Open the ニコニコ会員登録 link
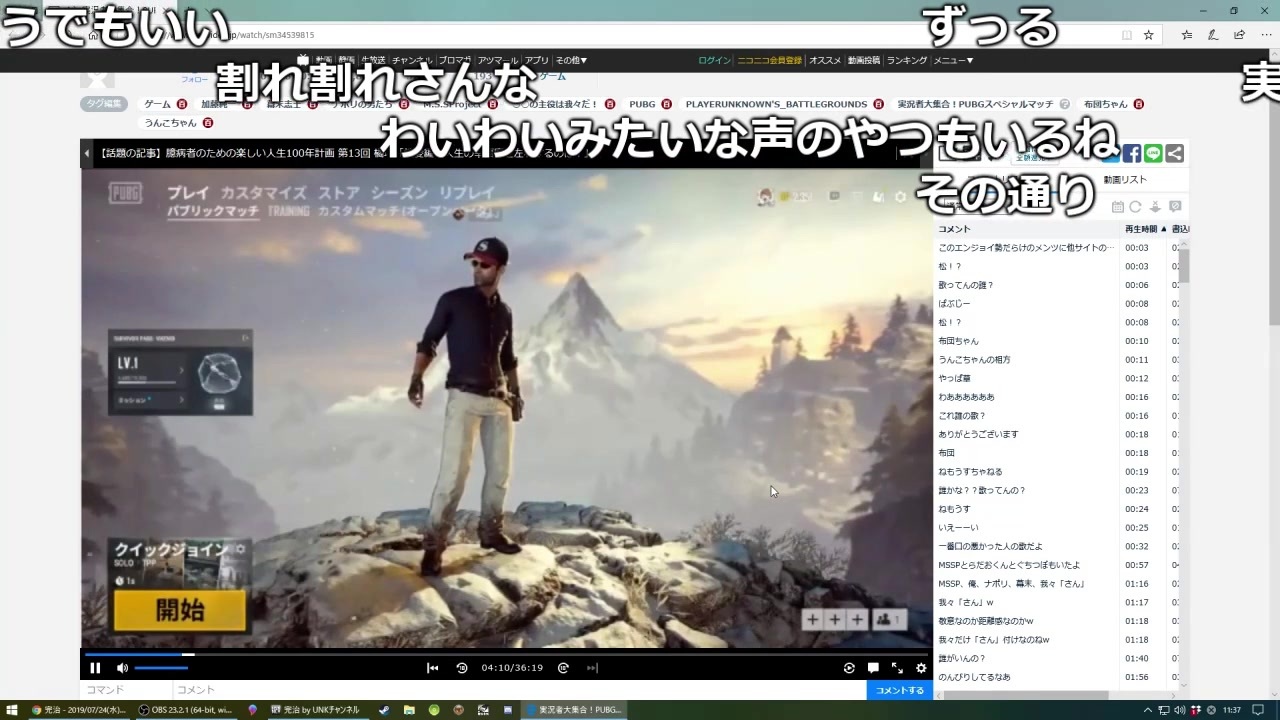1280x720 pixels. coord(769,61)
